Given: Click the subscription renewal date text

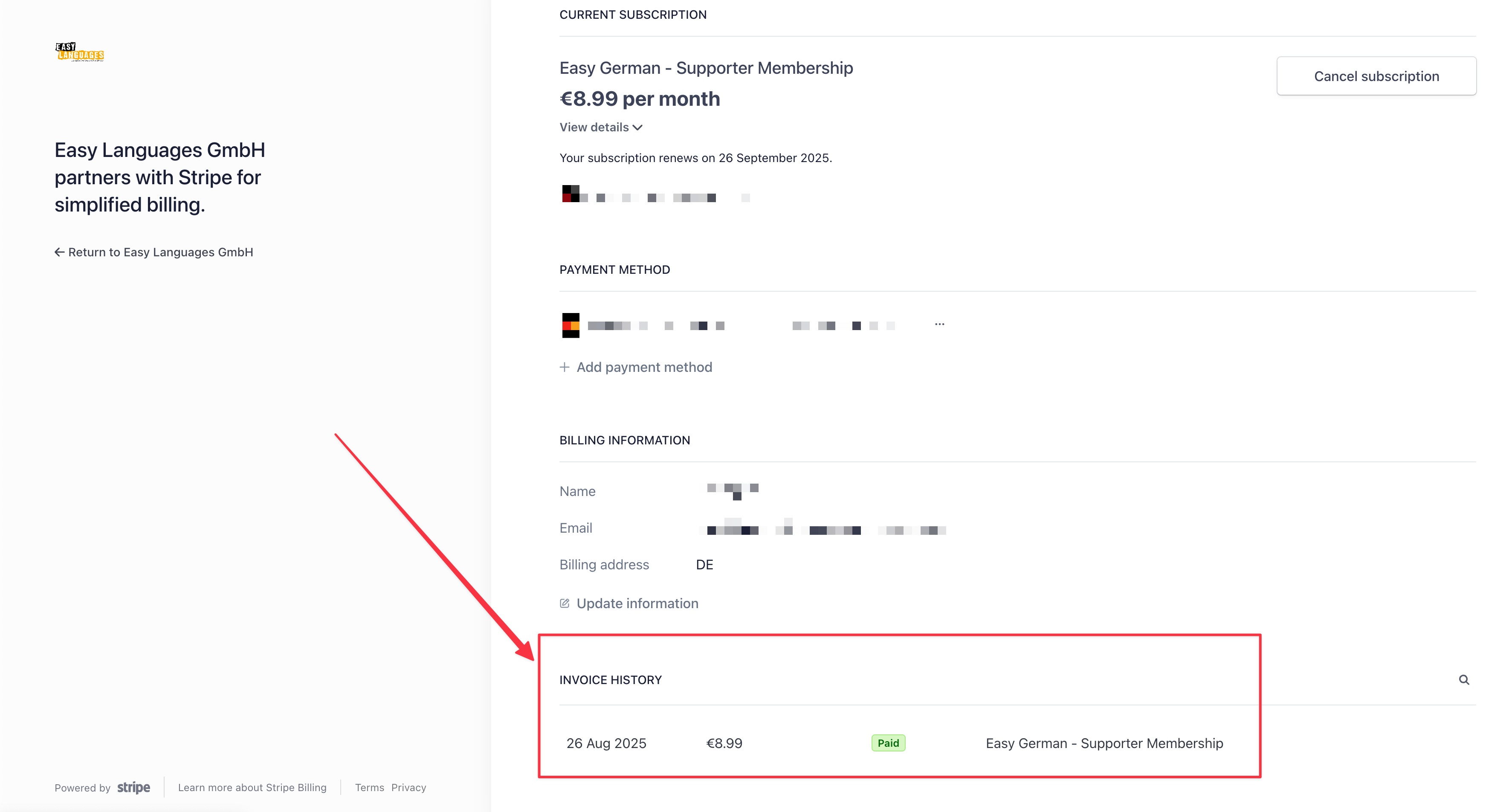Looking at the screenshot, I should (695, 158).
